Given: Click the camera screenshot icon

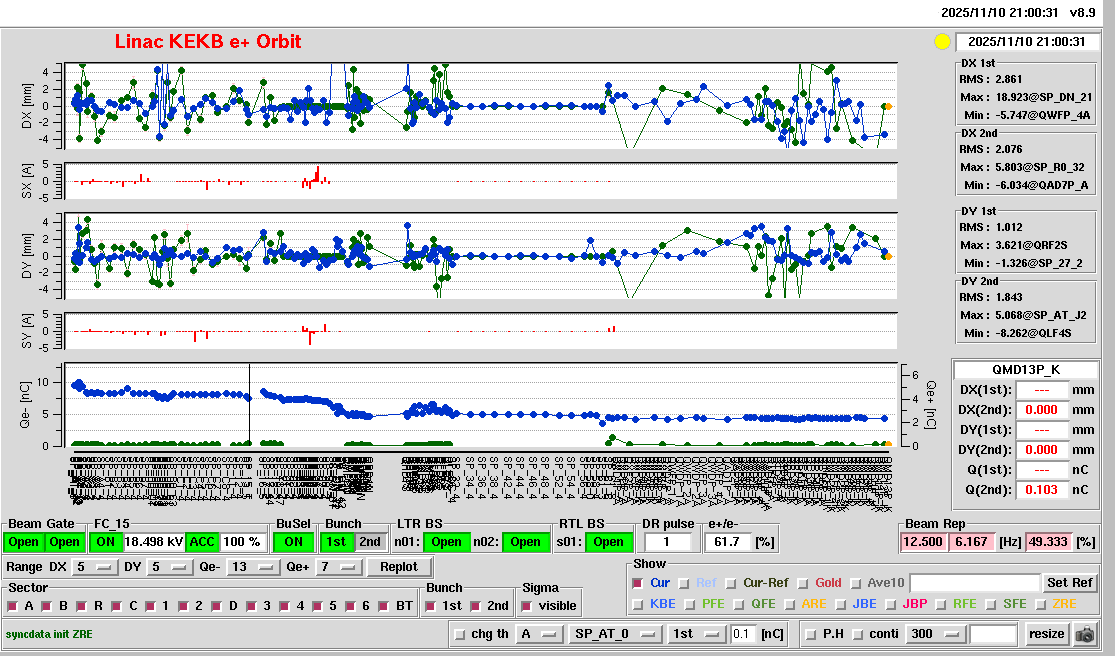Looking at the screenshot, I should tap(1084, 634).
